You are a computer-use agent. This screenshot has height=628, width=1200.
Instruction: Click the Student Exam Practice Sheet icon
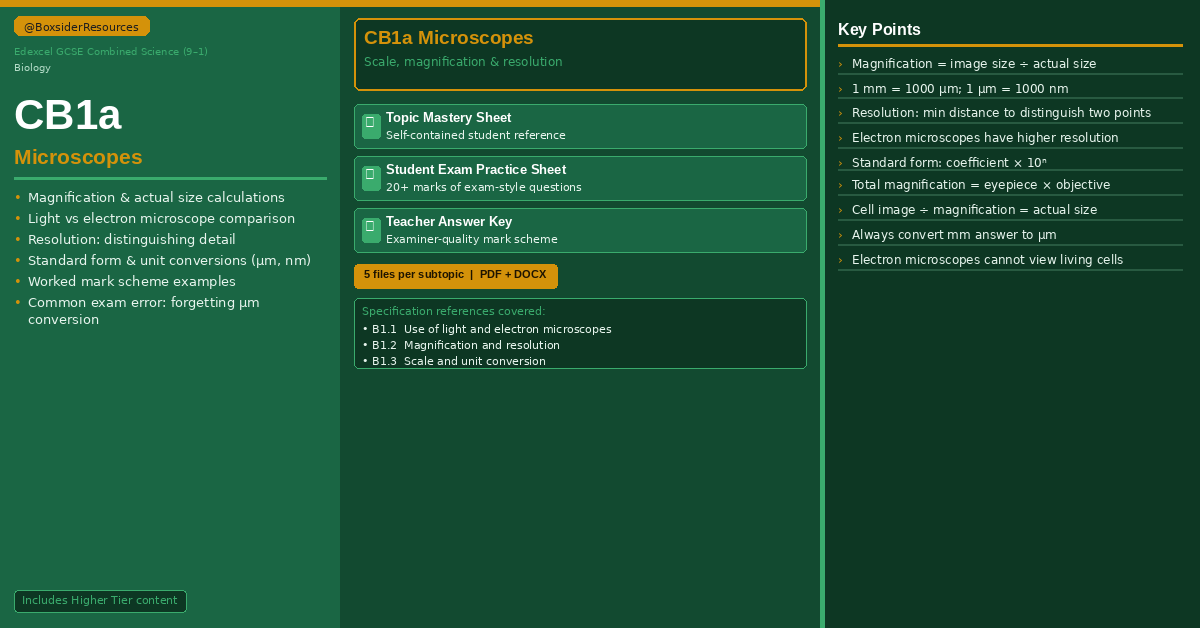(x=371, y=178)
